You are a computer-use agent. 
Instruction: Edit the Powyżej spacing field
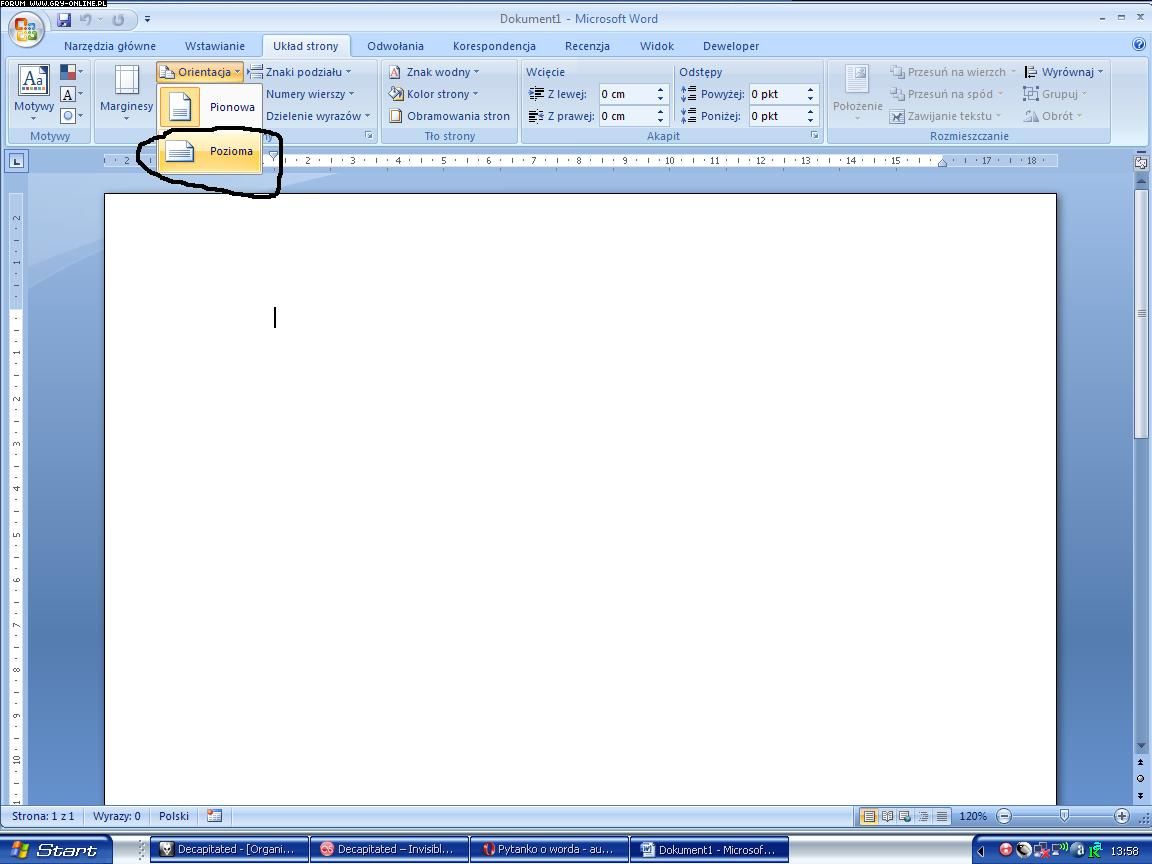(776, 94)
